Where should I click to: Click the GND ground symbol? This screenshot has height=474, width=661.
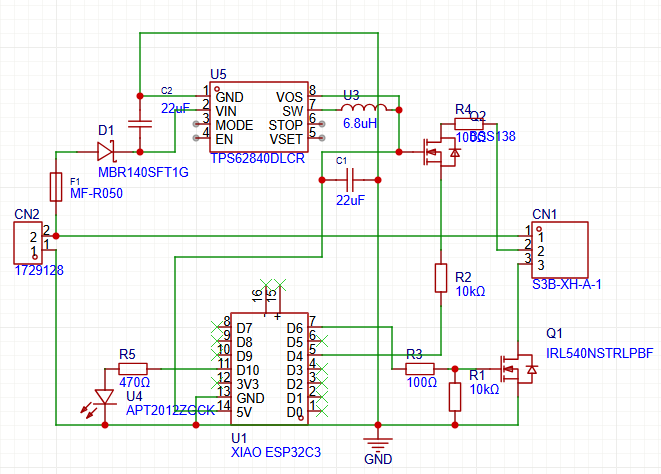pos(378,444)
